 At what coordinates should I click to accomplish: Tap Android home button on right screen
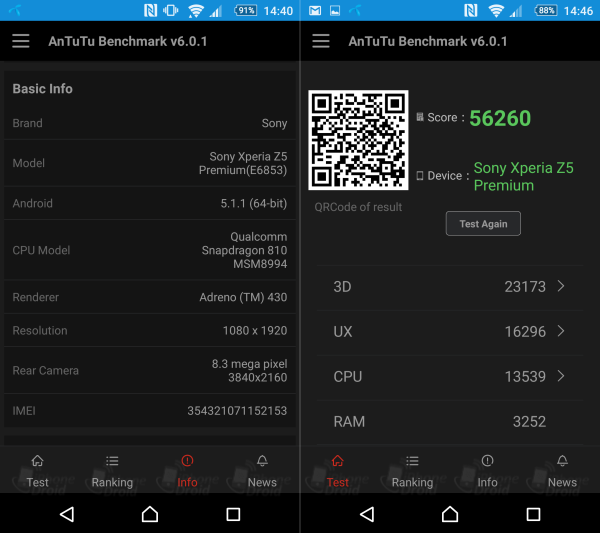[450, 514]
